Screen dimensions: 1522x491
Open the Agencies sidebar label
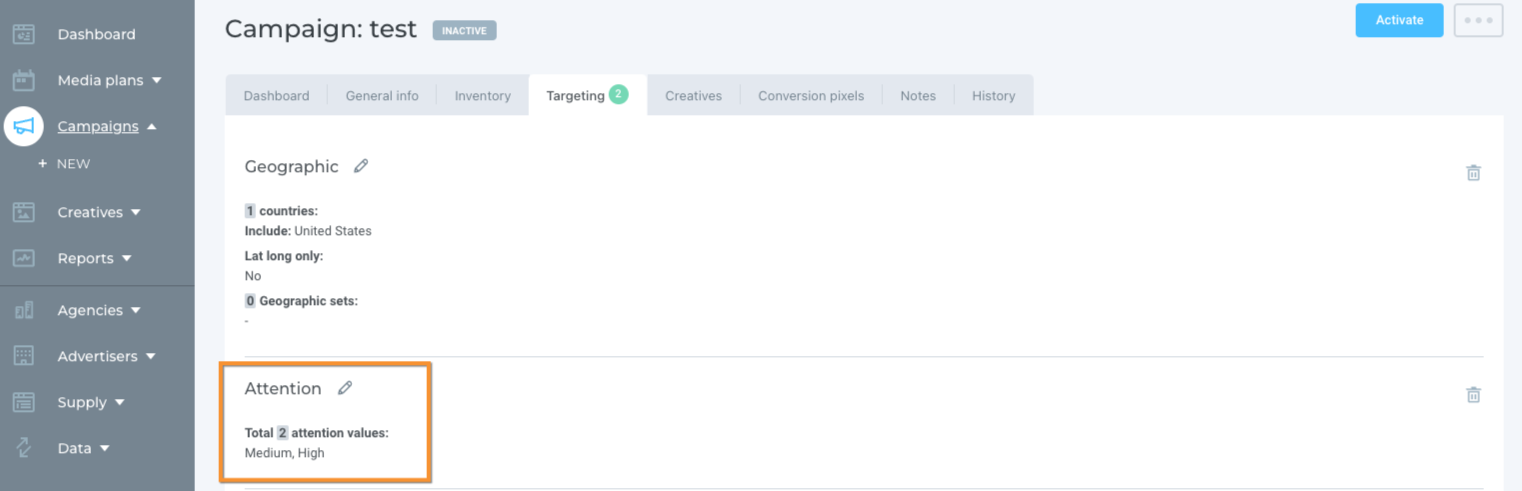point(90,310)
